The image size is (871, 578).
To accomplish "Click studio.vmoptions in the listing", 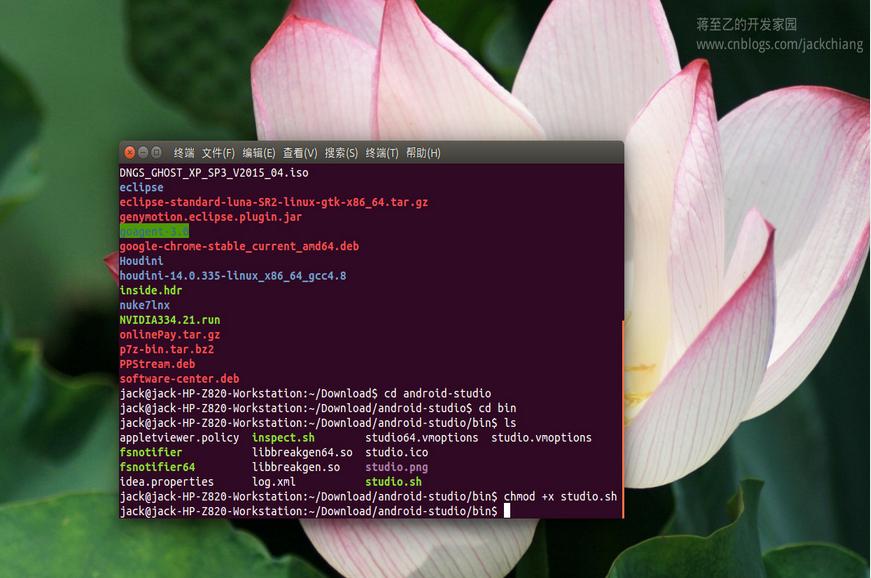I will coord(542,438).
